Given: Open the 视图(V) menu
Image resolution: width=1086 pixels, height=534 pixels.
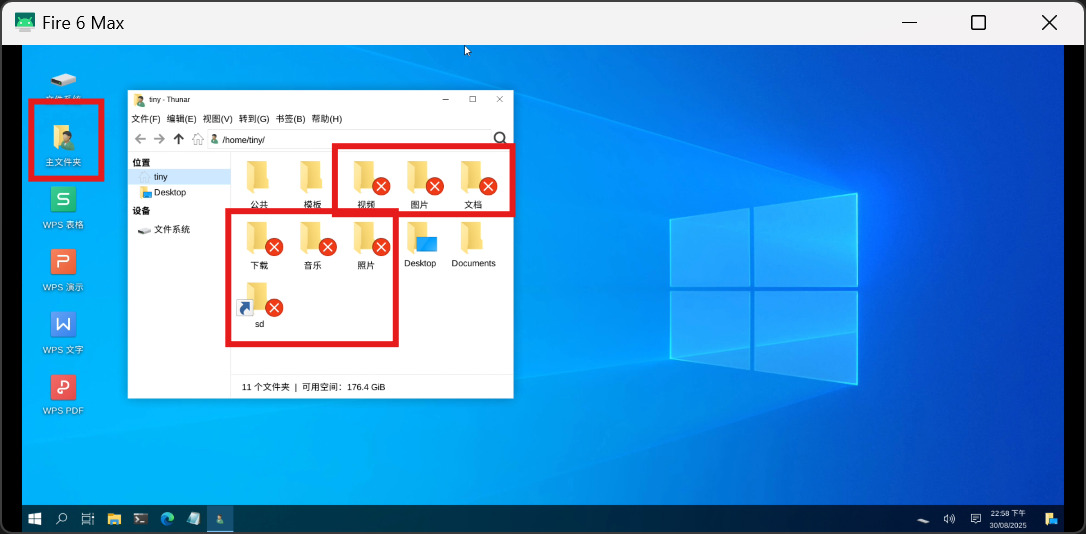Looking at the screenshot, I should point(217,119).
